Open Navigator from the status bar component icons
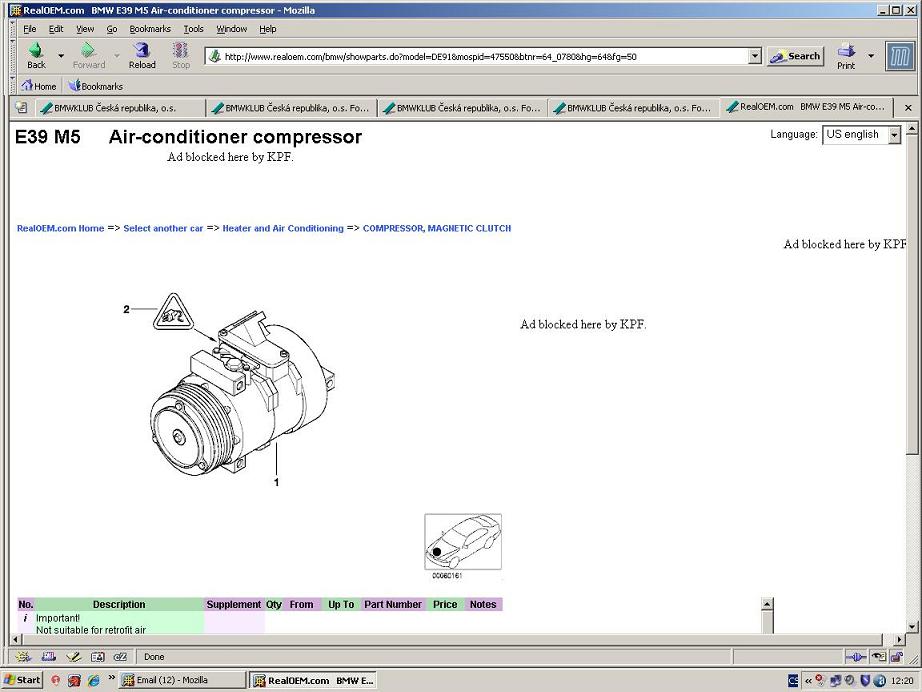922x692 pixels. click(23, 657)
